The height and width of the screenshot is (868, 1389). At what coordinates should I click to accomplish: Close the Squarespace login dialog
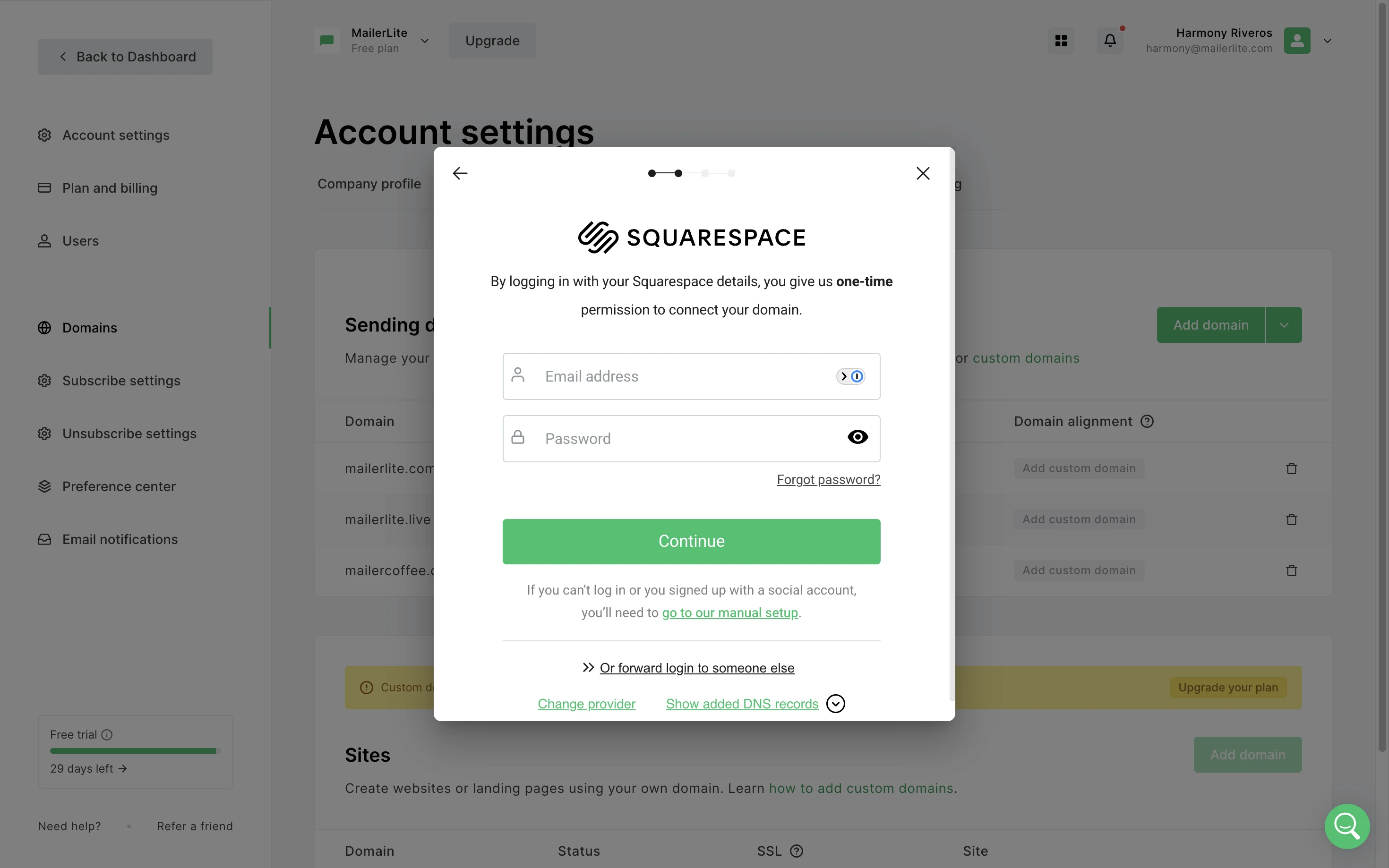(x=923, y=173)
